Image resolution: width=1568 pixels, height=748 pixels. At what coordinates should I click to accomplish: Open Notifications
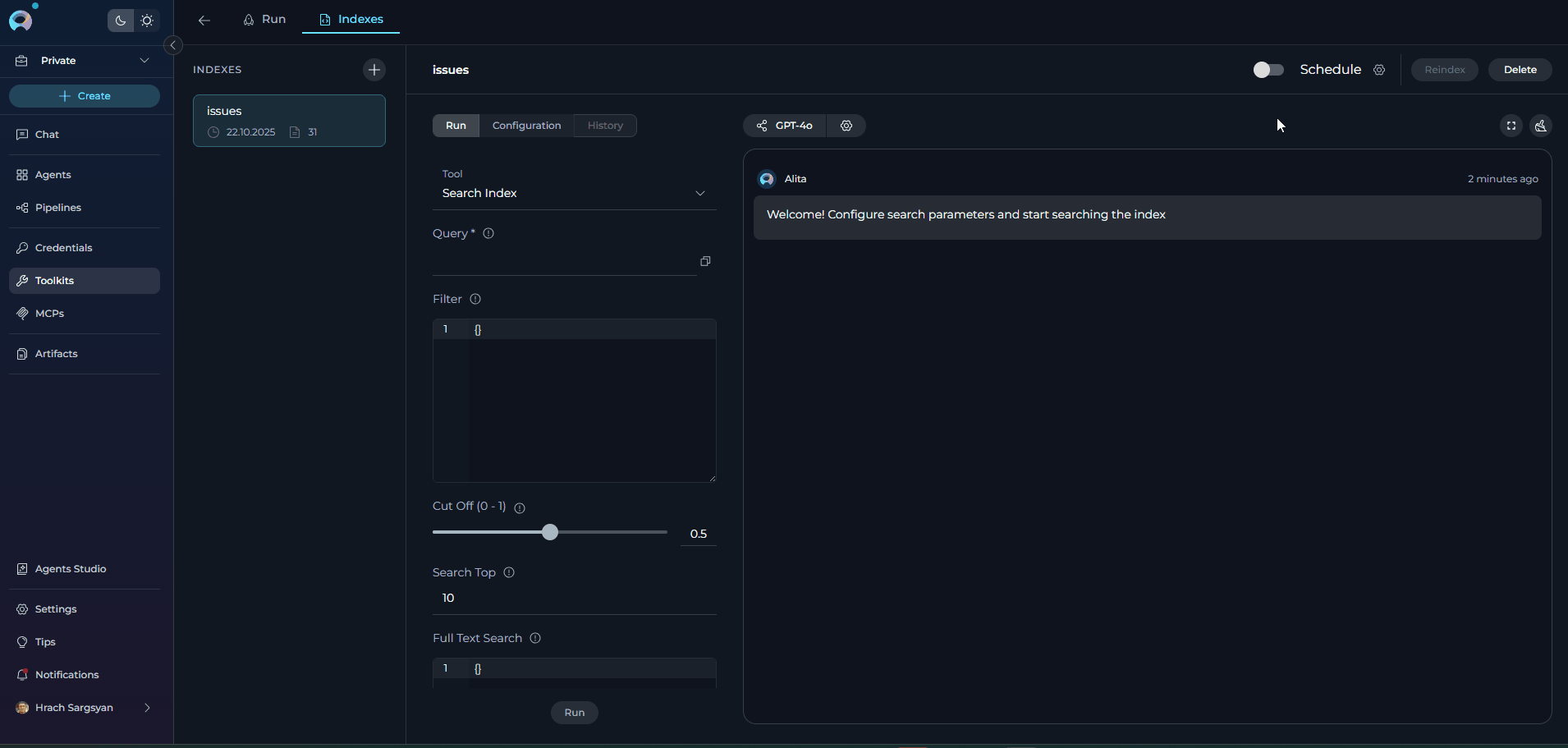[x=66, y=674]
